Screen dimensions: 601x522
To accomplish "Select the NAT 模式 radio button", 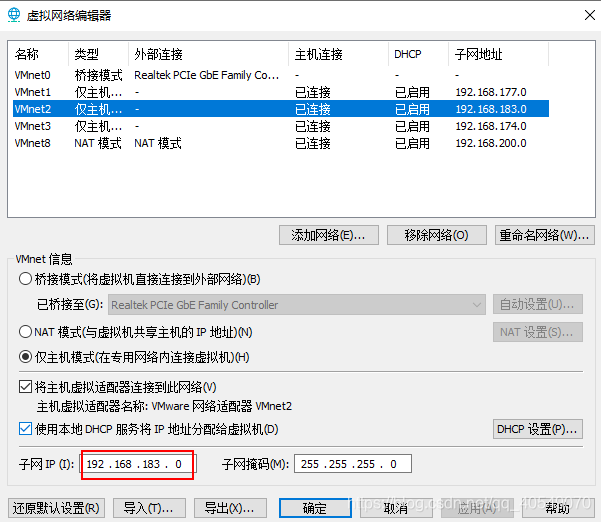I will pos(25,332).
